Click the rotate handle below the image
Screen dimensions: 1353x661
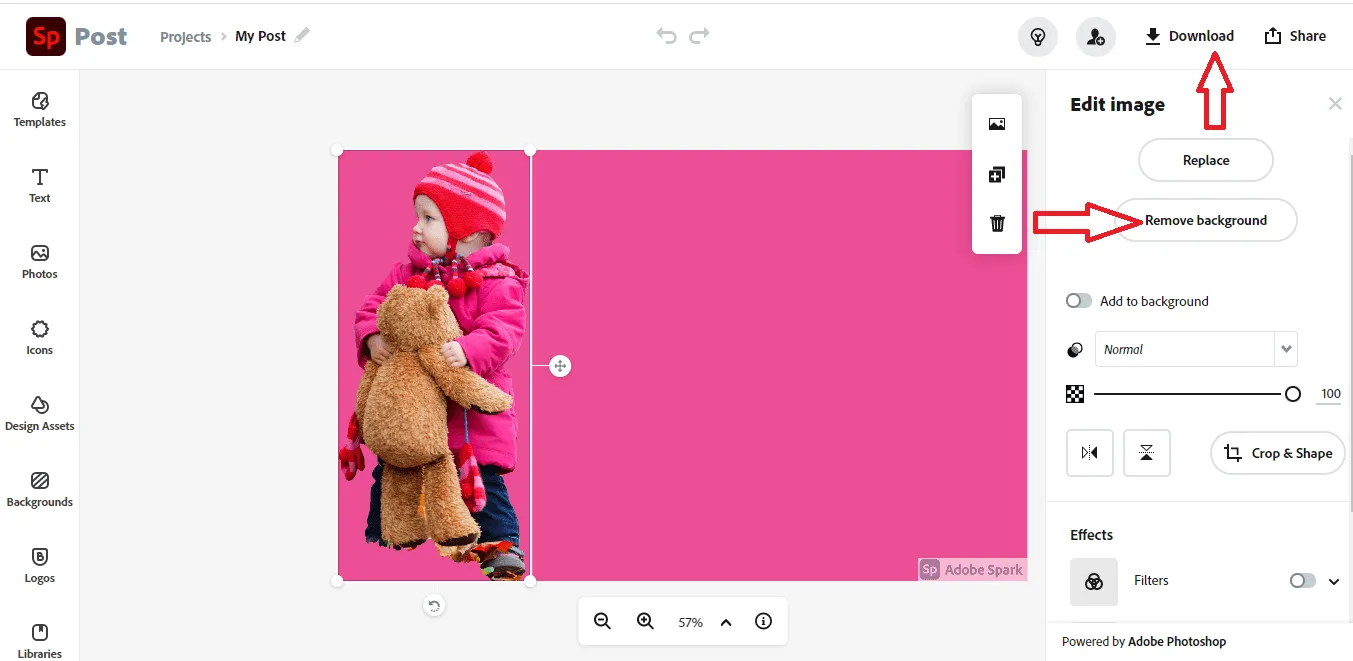click(434, 605)
